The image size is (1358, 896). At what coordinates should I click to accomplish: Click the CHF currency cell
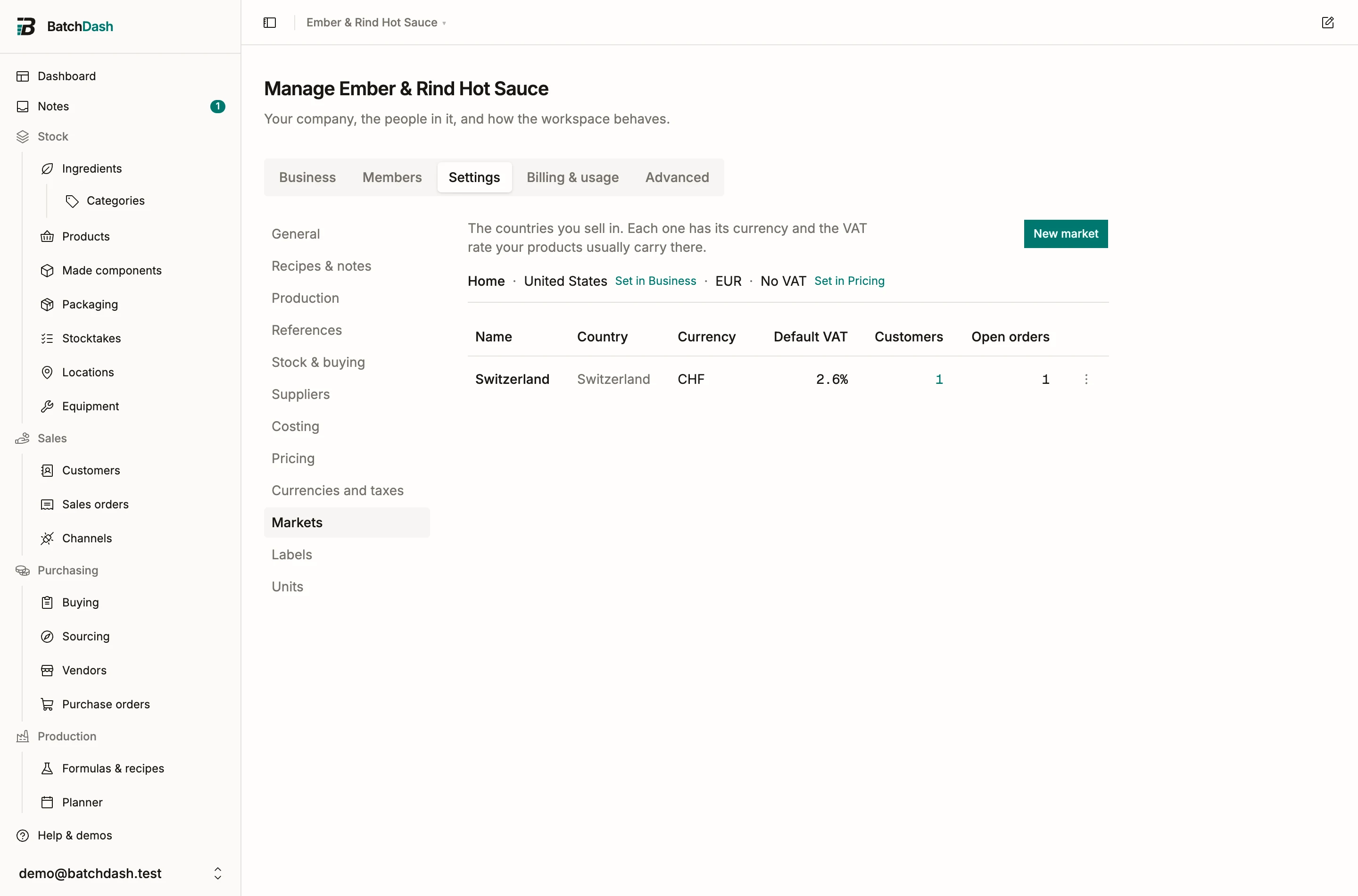(x=691, y=380)
